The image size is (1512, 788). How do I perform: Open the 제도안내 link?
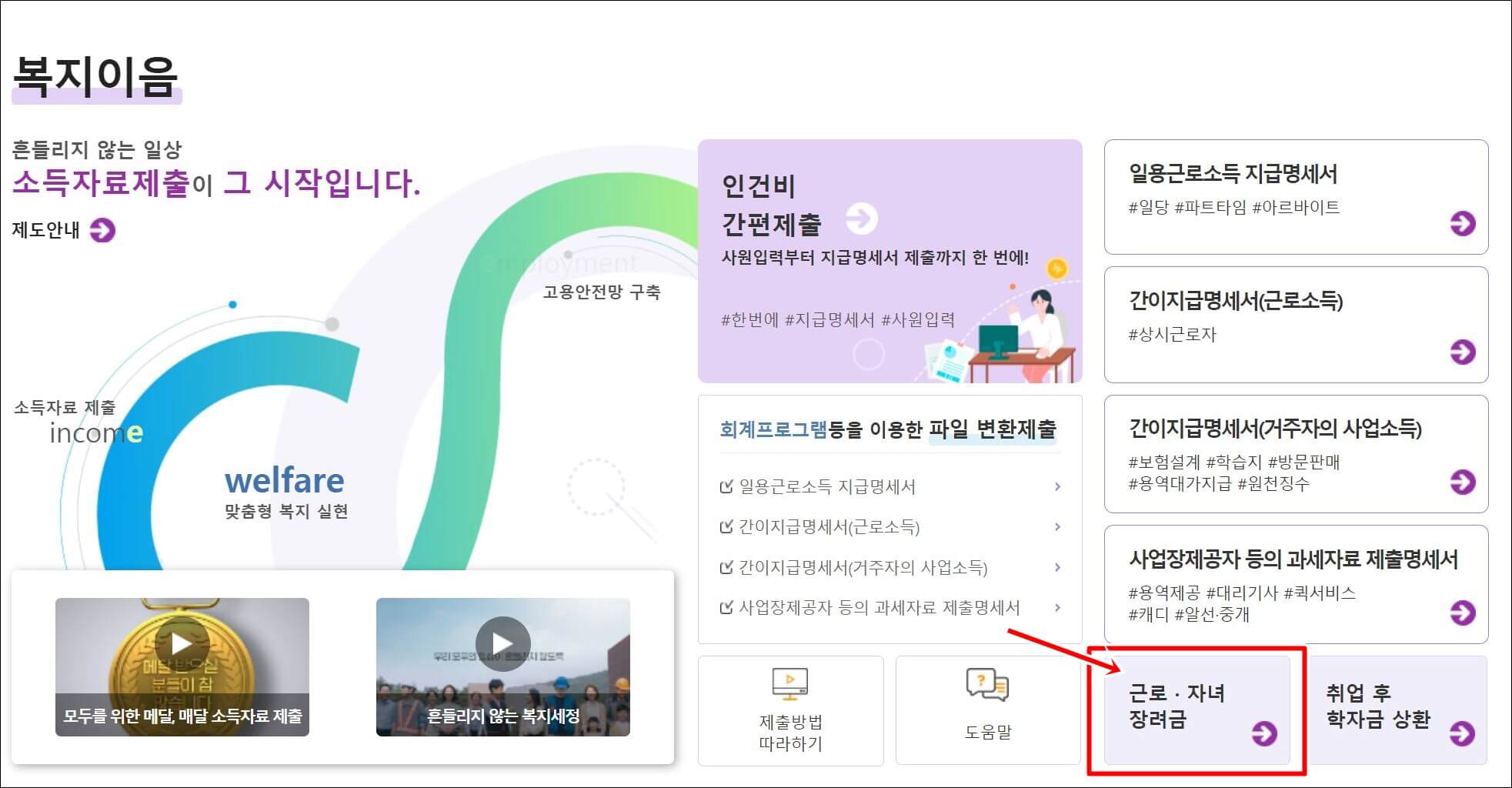click(46, 229)
